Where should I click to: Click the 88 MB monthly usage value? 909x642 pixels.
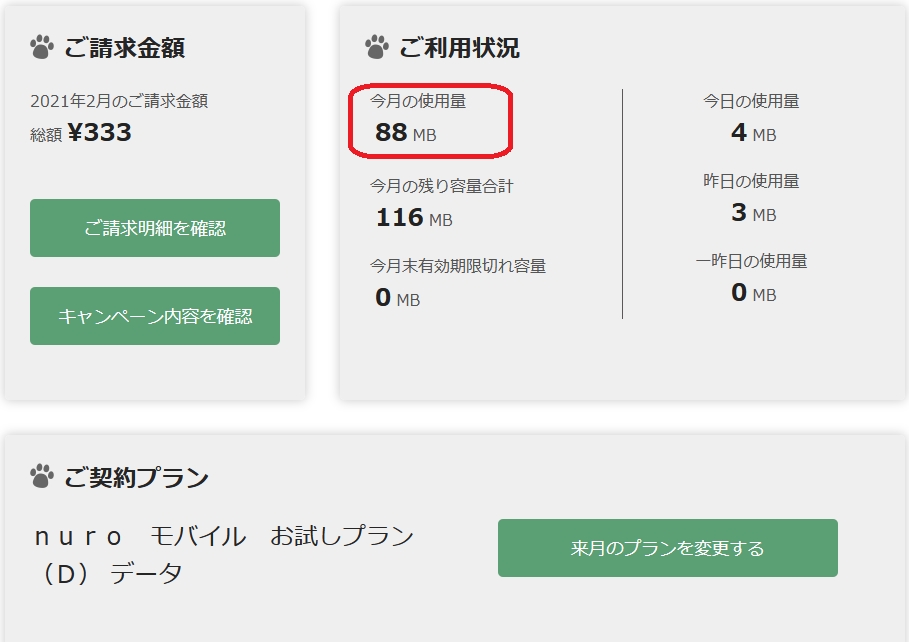click(x=405, y=133)
